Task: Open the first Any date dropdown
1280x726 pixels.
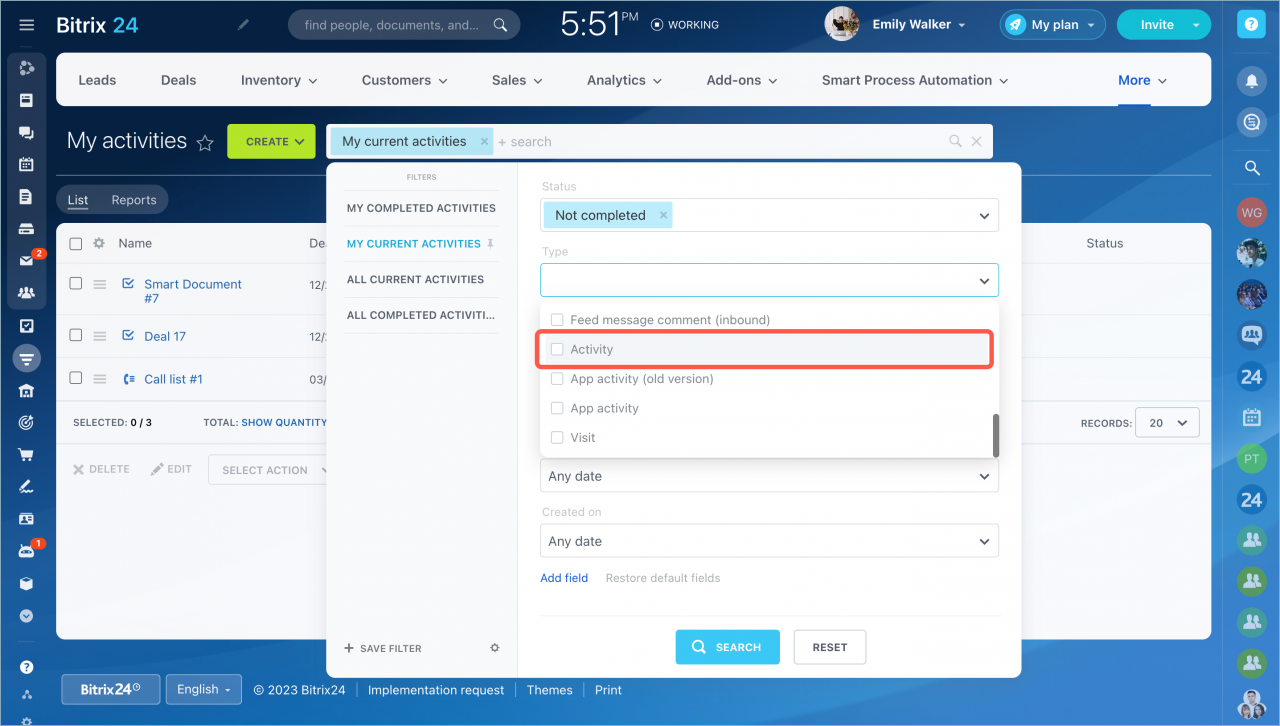Action: [769, 476]
